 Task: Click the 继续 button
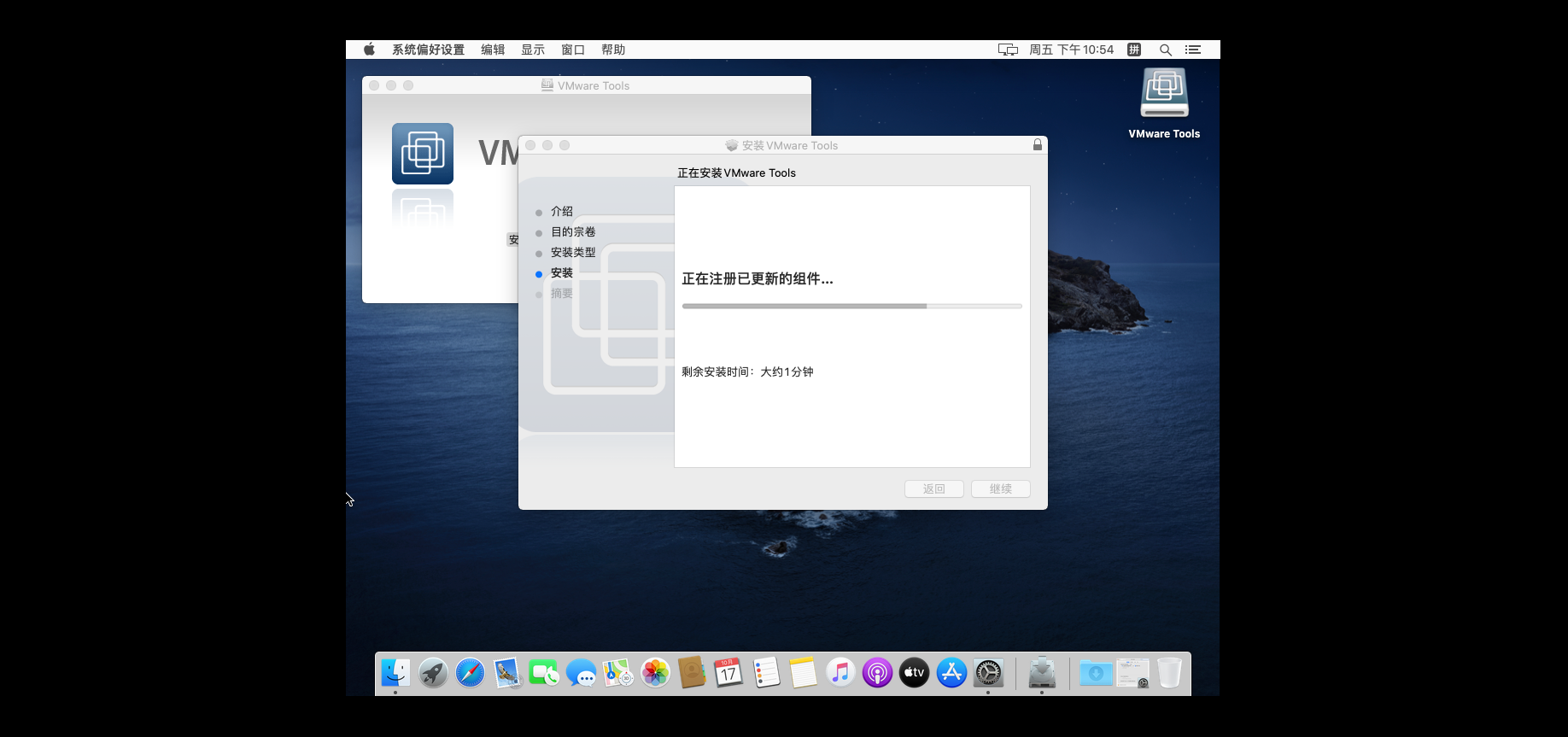coord(1001,488)
